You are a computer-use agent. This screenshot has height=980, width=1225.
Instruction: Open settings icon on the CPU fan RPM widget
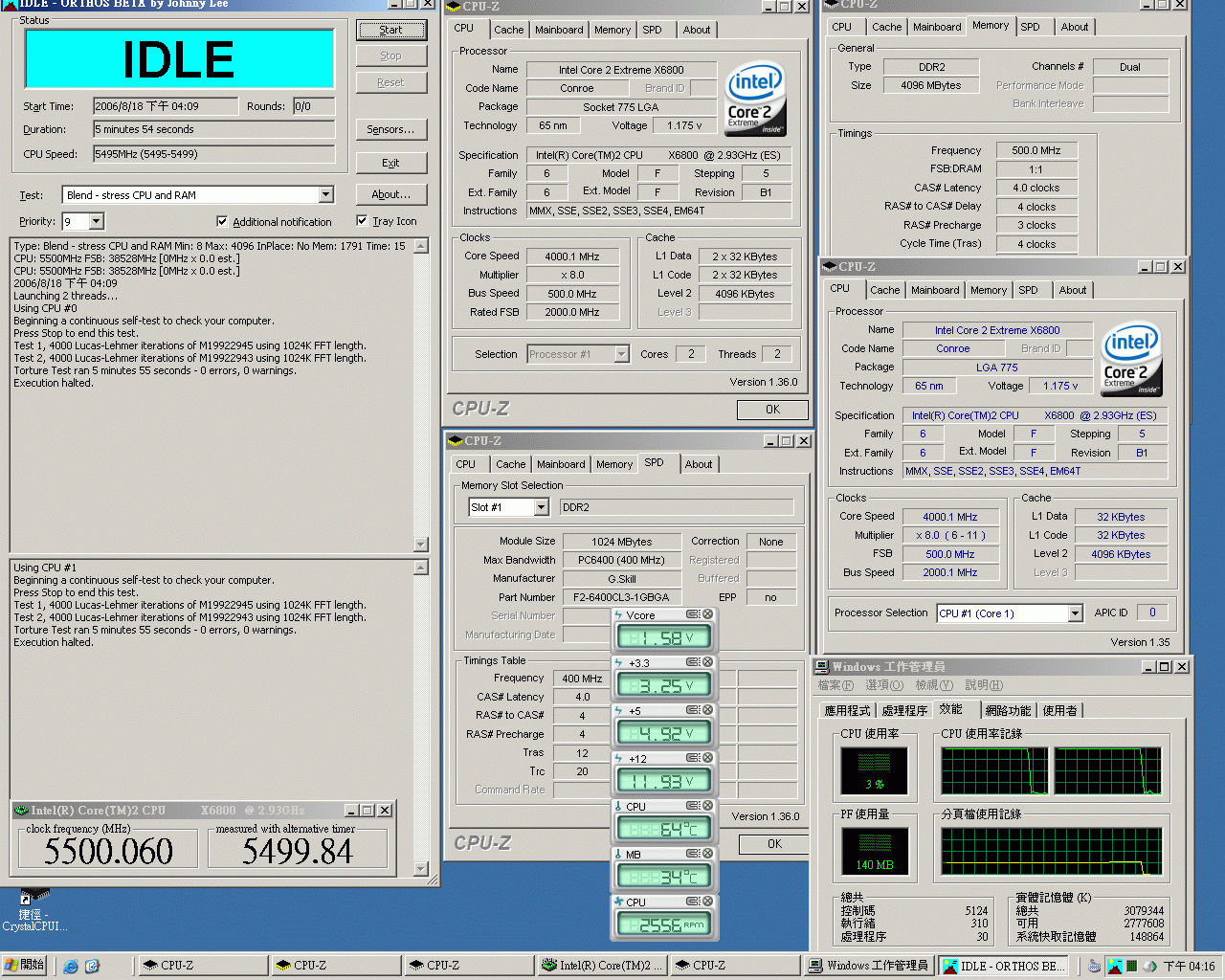[693, 902]
